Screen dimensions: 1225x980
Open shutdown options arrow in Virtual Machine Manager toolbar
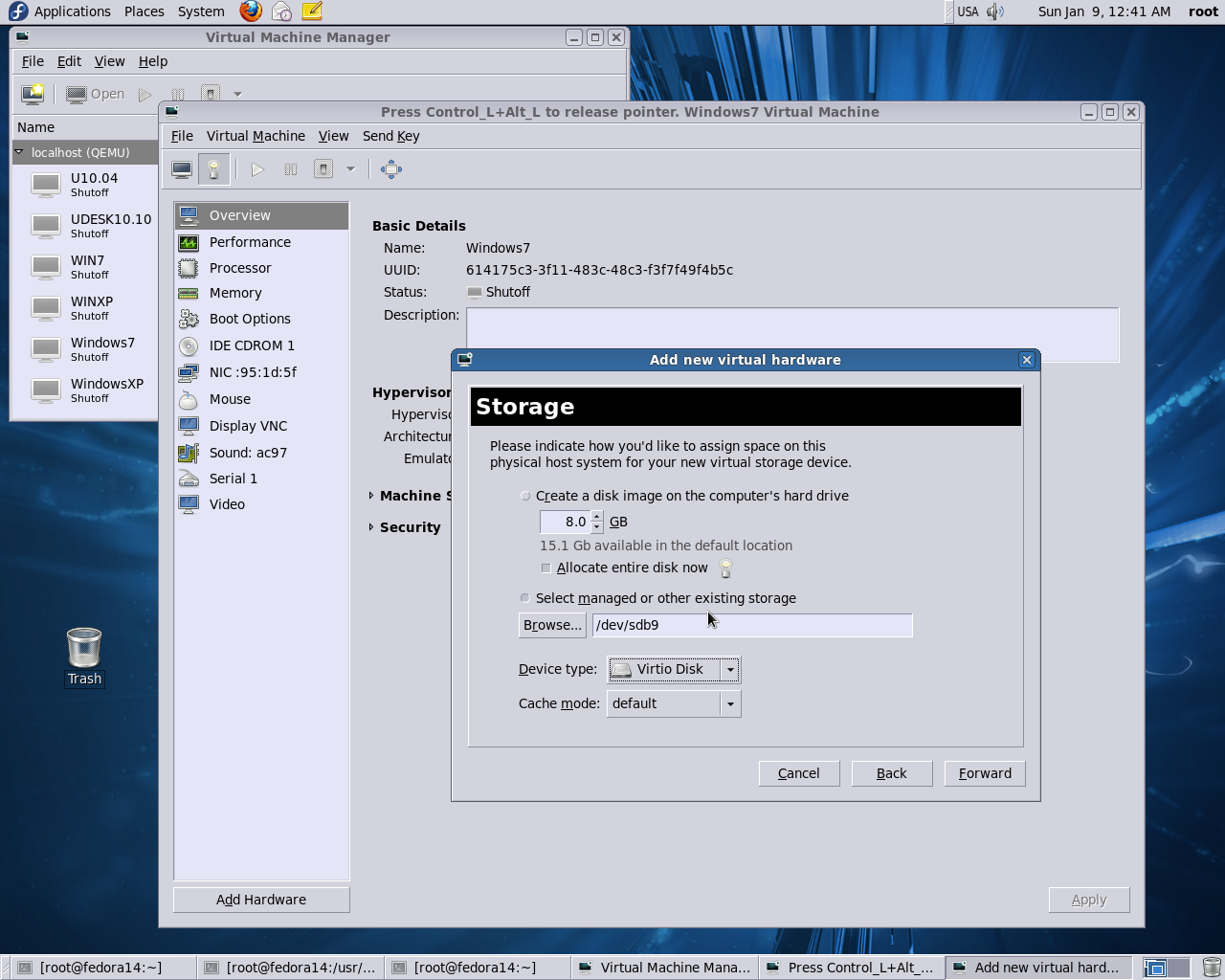[237, 94]
